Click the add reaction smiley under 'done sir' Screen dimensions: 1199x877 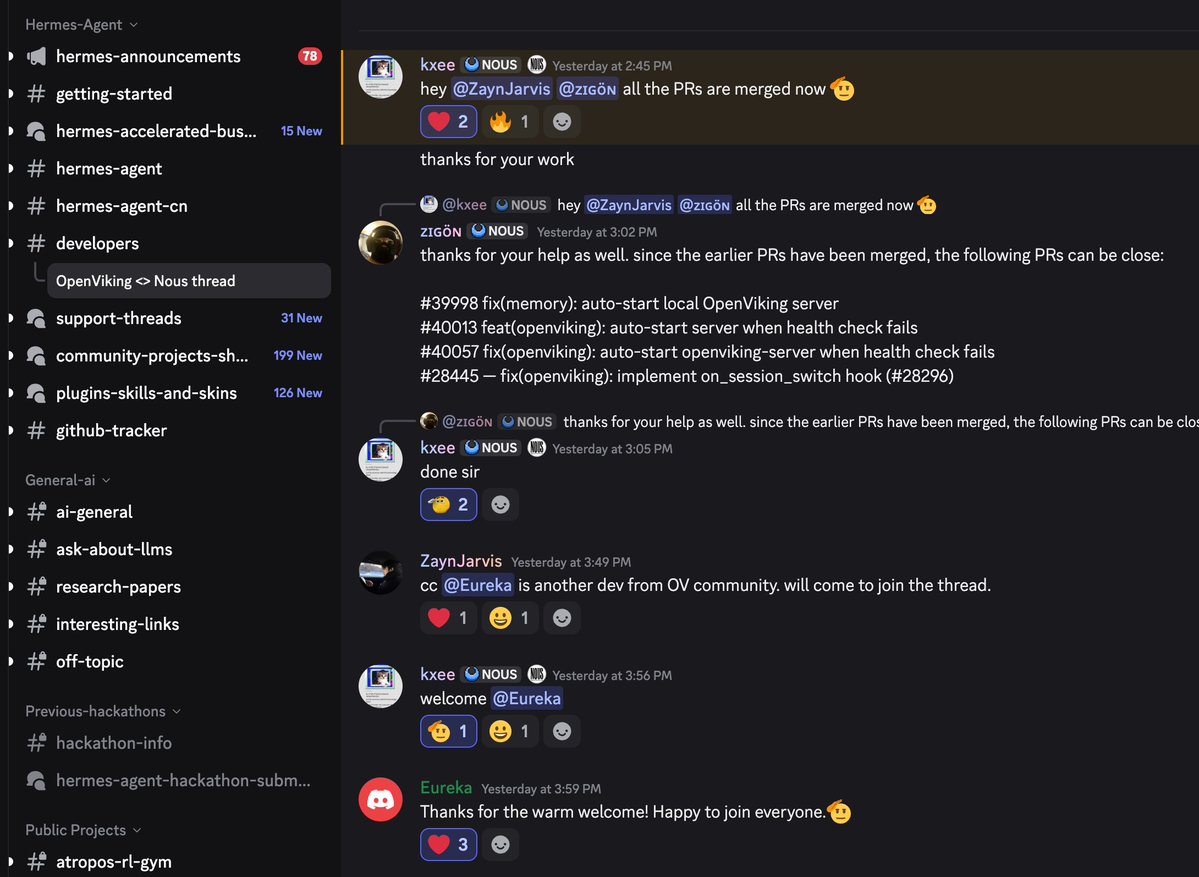(x=500, y=505)
